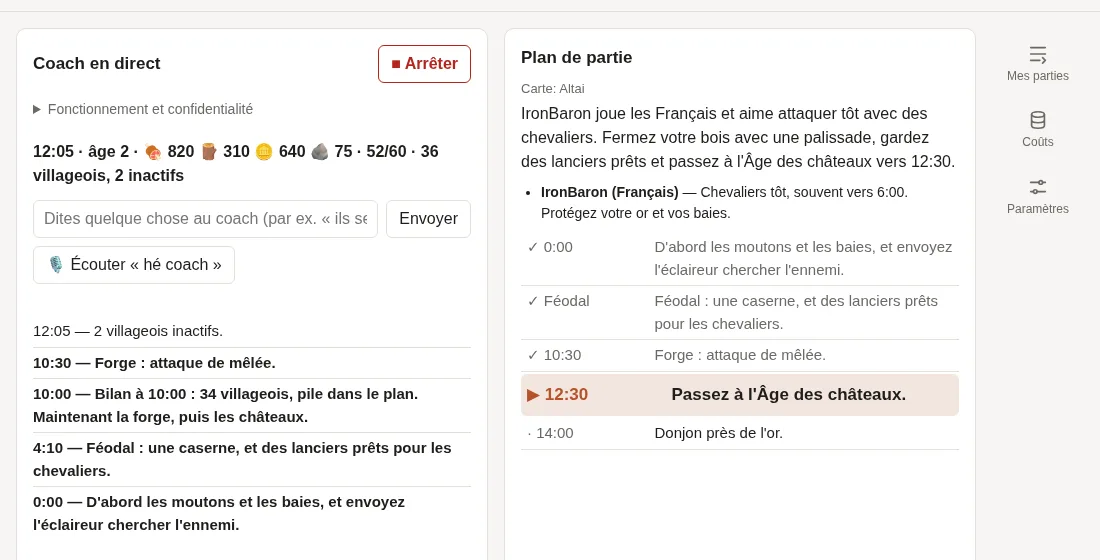Image resolution: width=1100 pixels, height=560 pixels.
Task: Click the IronBaron strategy summary paragraph
Action: click(739, 138)
